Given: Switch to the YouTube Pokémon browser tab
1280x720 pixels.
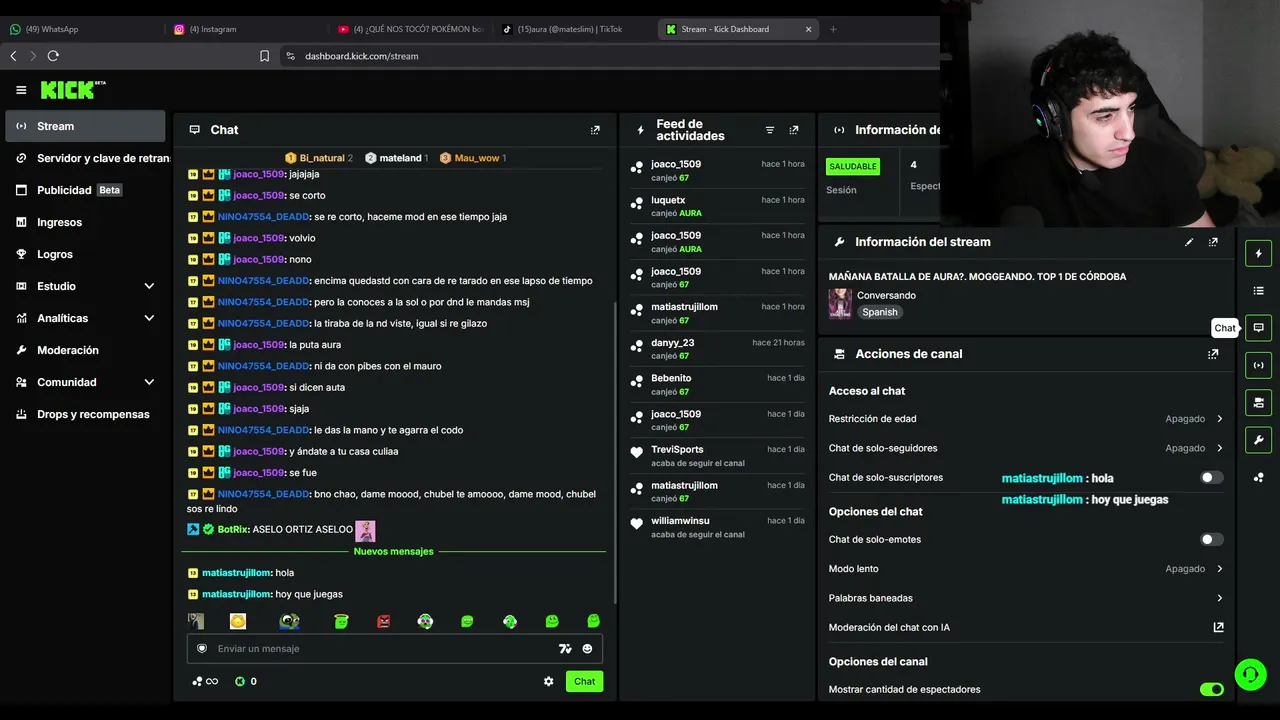Looking at the screenshot, I should point(410,29).
